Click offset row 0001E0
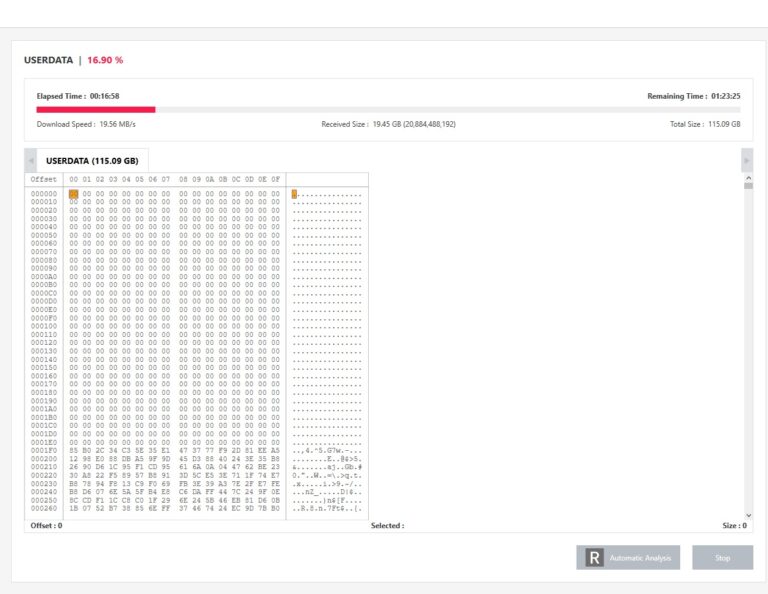768x594 pixels. (44, 442)
